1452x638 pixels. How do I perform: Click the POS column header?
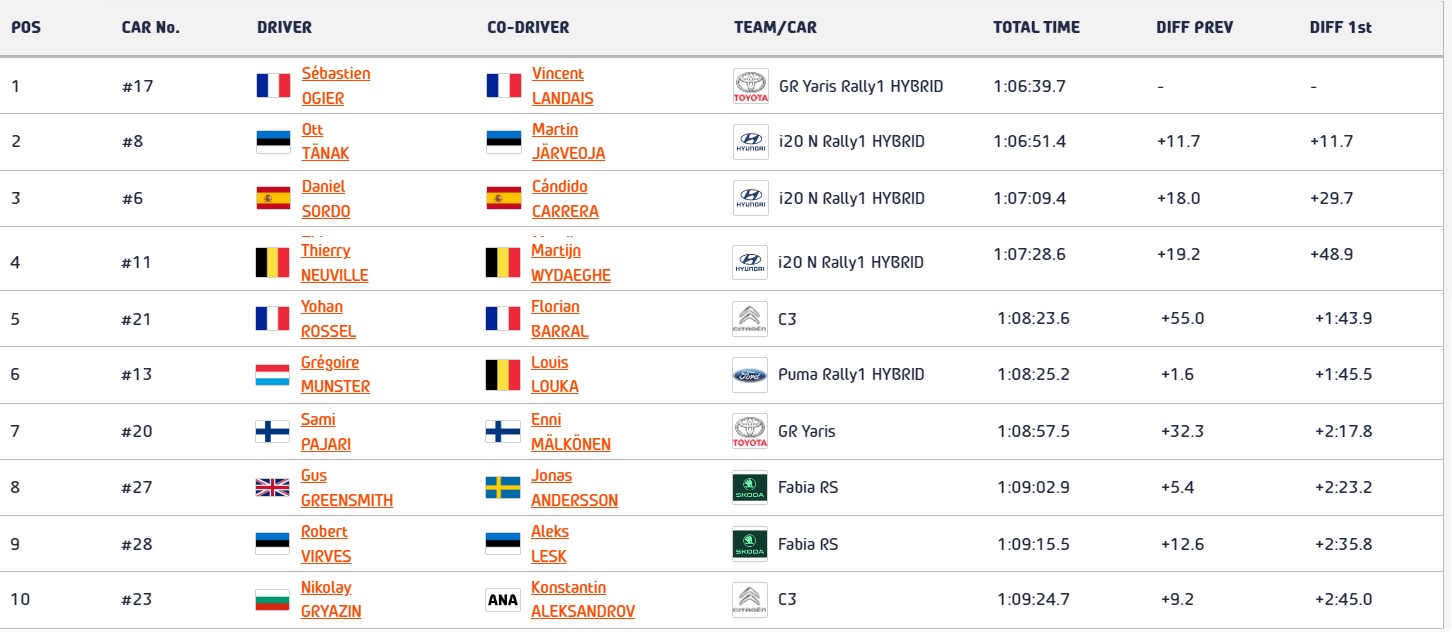click(26, 28)
